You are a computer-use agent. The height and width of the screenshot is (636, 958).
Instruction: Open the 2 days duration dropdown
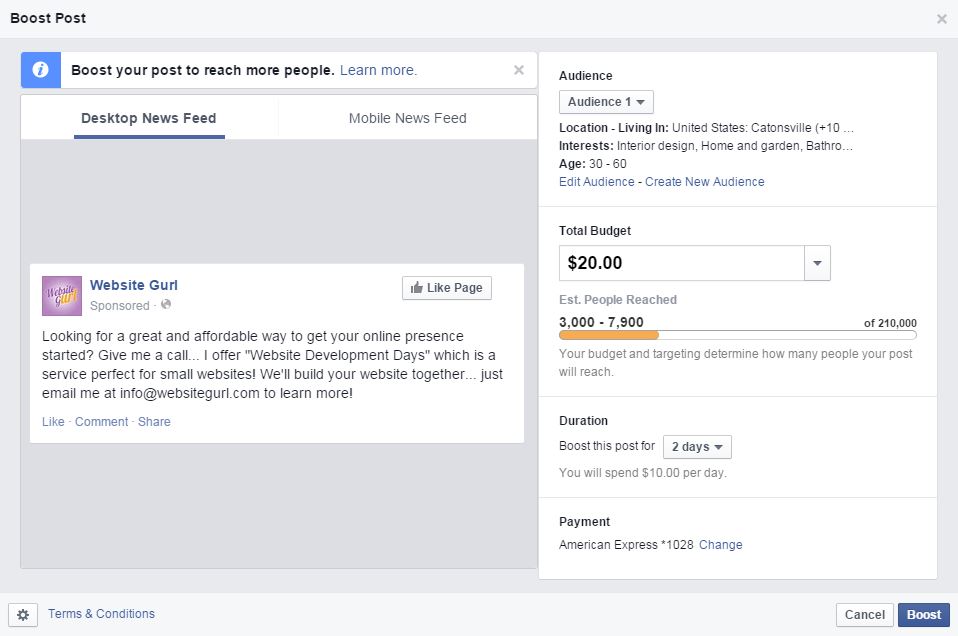click(697, 447)
